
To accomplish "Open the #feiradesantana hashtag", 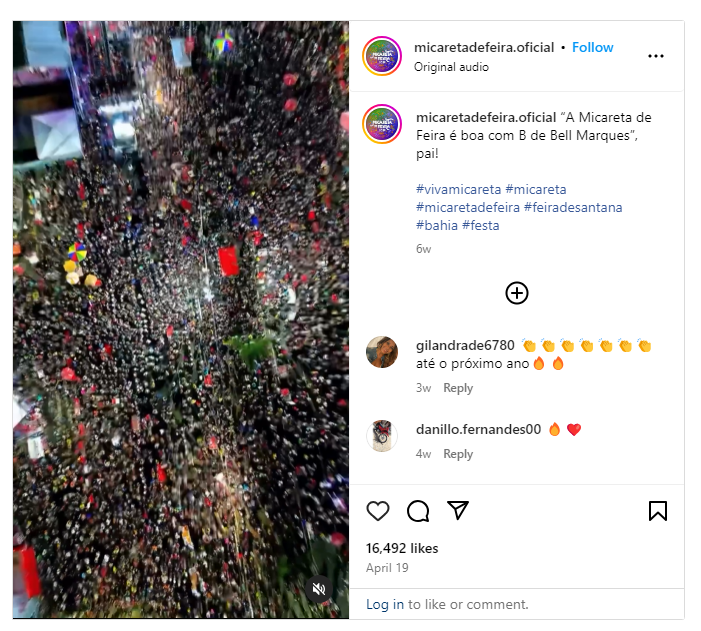I will [x=573, y=208].
